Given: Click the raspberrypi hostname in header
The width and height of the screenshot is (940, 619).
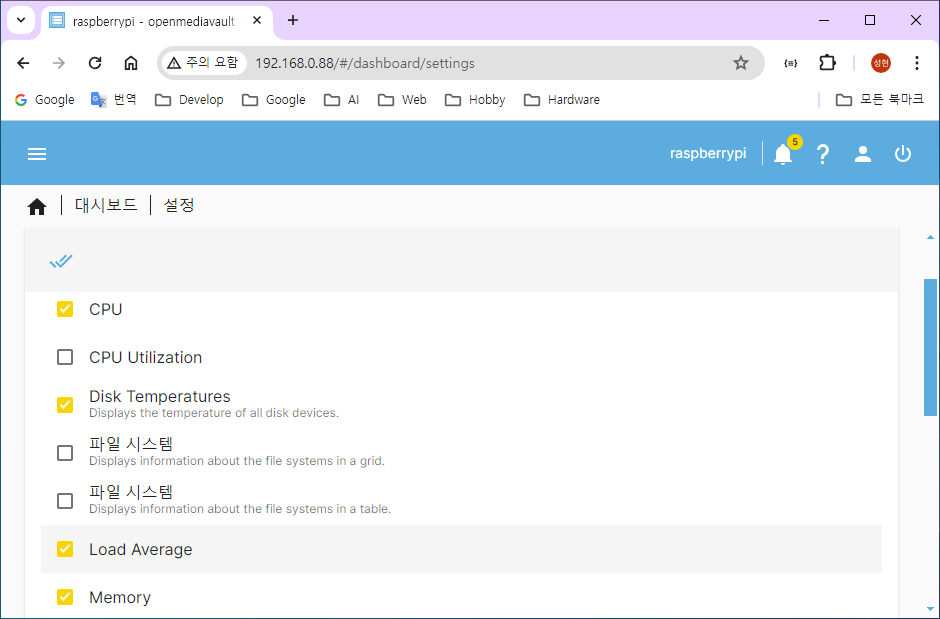Looking at the screenshot, I should click(x=708, y=153).
